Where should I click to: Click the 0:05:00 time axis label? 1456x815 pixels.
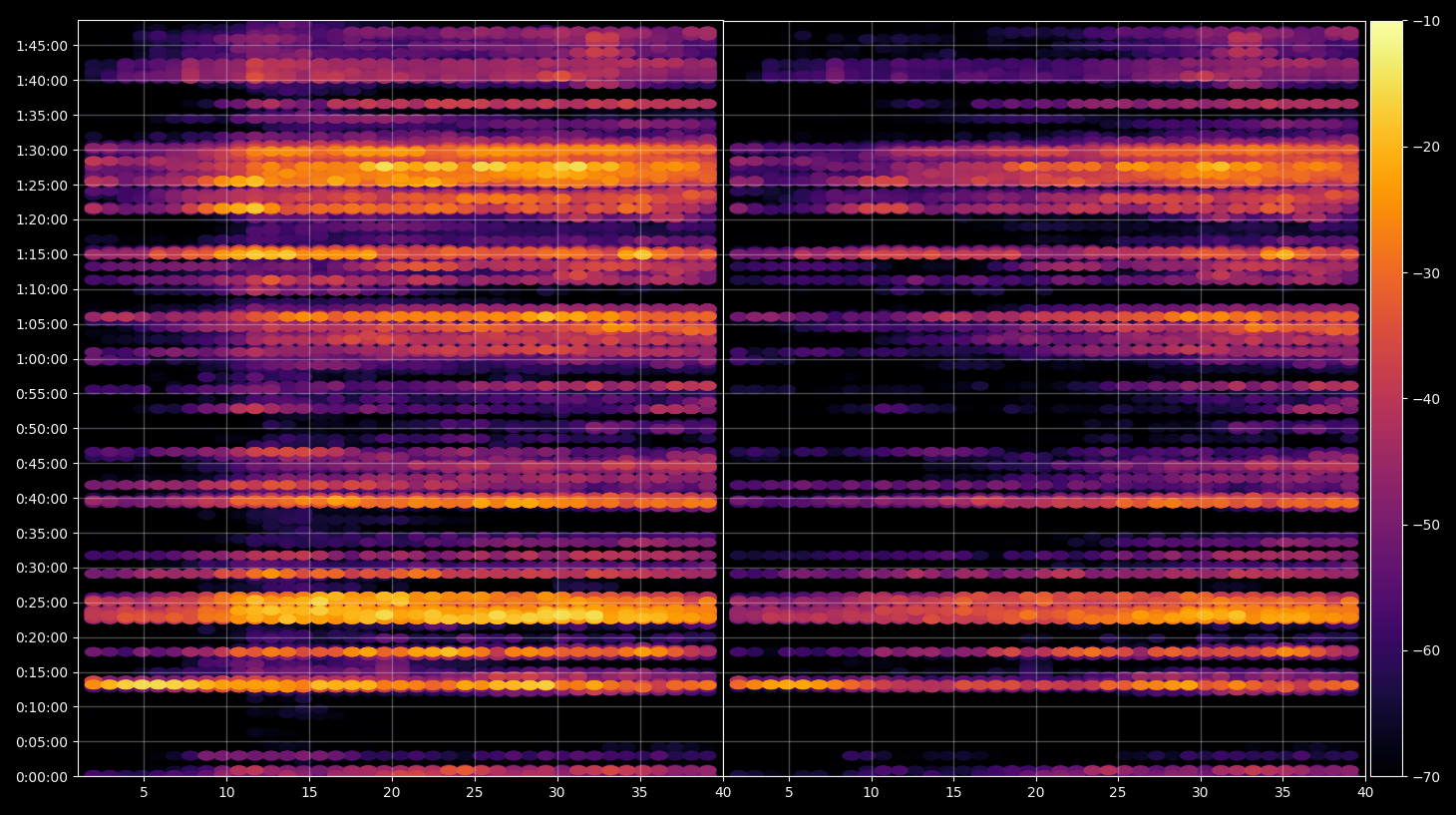(42, 742)
